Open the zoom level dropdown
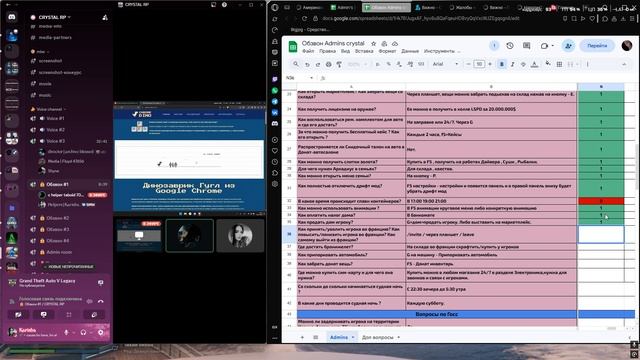 click(x=357, y=64)
